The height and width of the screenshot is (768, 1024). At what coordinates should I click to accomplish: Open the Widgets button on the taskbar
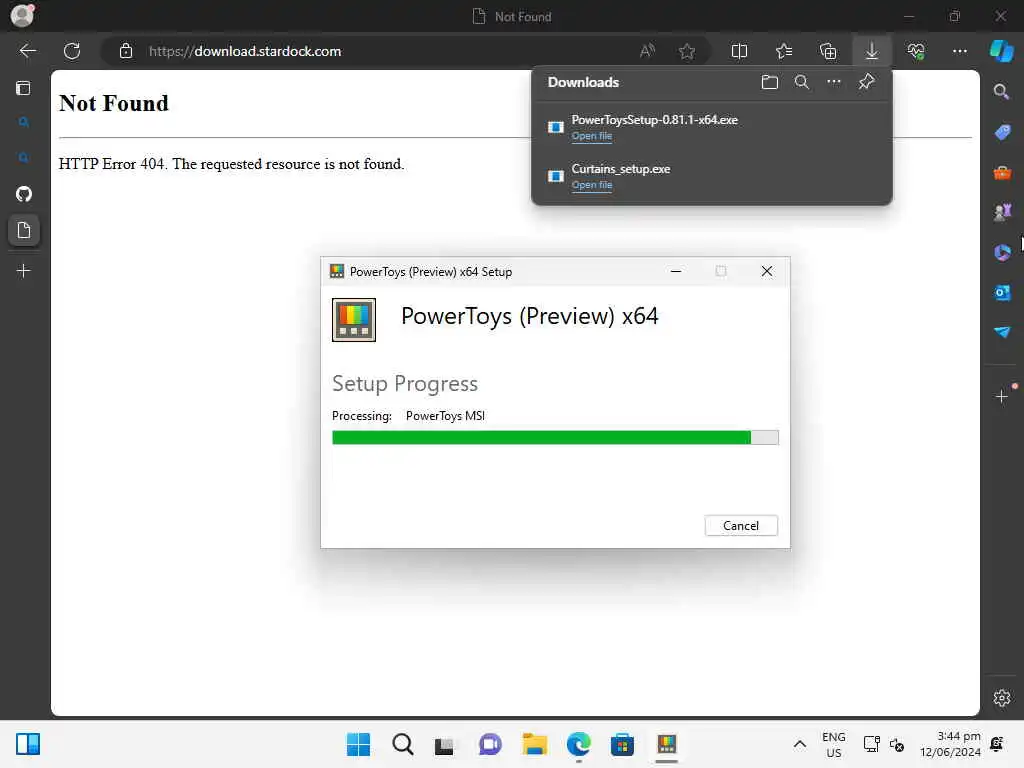pos(28,744)
